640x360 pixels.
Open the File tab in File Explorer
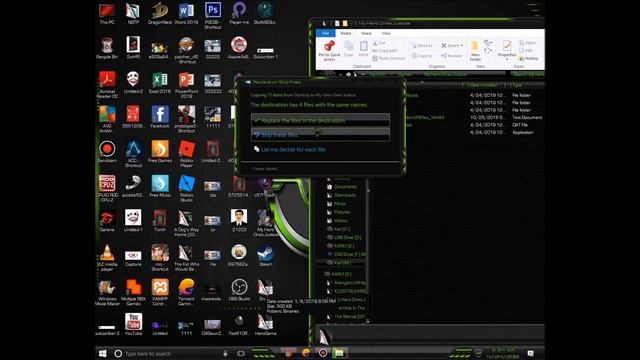click(x=325, y=33)
